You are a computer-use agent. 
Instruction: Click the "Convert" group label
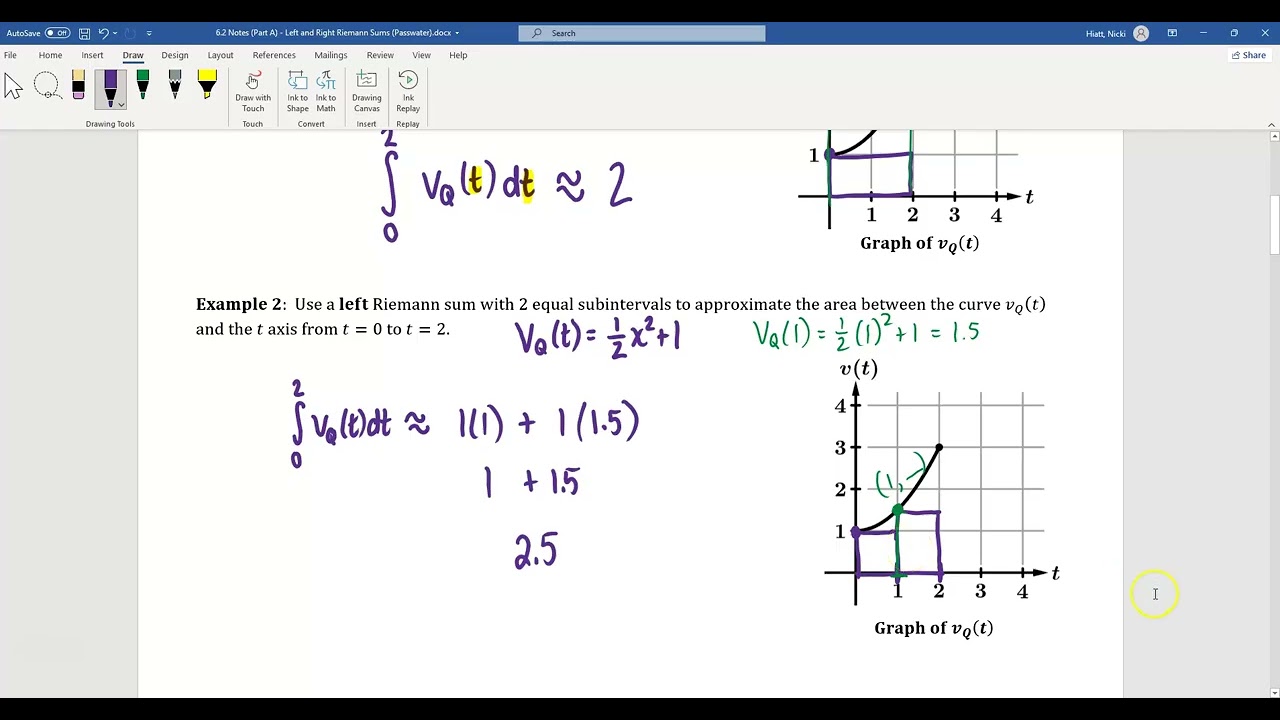pos(311,124)
